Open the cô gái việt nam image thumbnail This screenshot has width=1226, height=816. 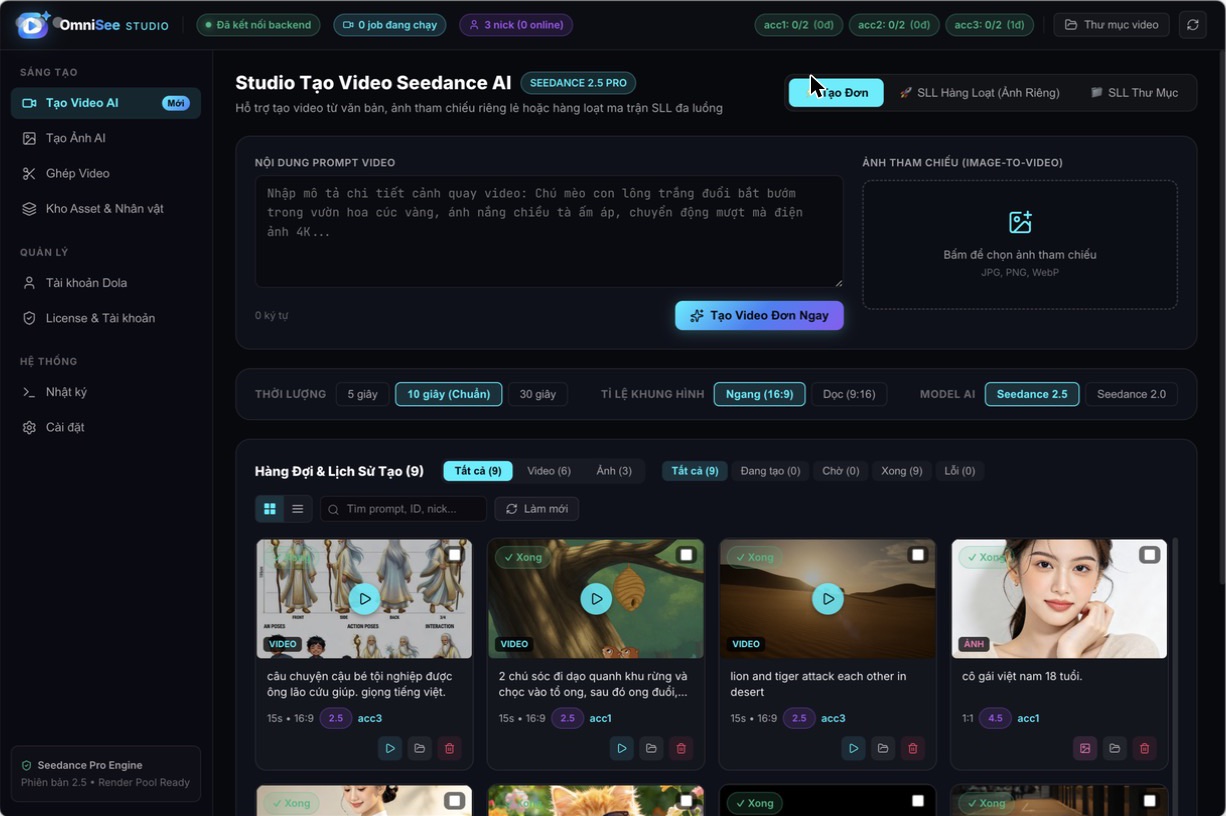coord(1059,599)
